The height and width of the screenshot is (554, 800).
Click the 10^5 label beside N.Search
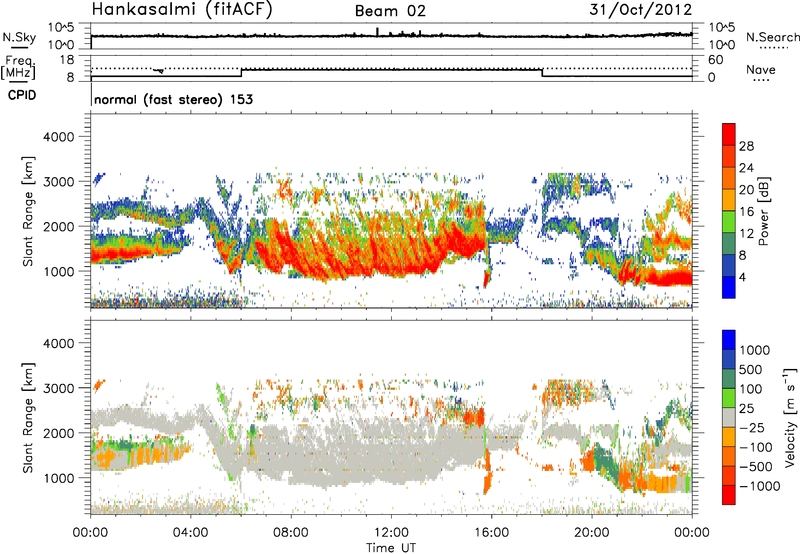[x=722, y=27]
